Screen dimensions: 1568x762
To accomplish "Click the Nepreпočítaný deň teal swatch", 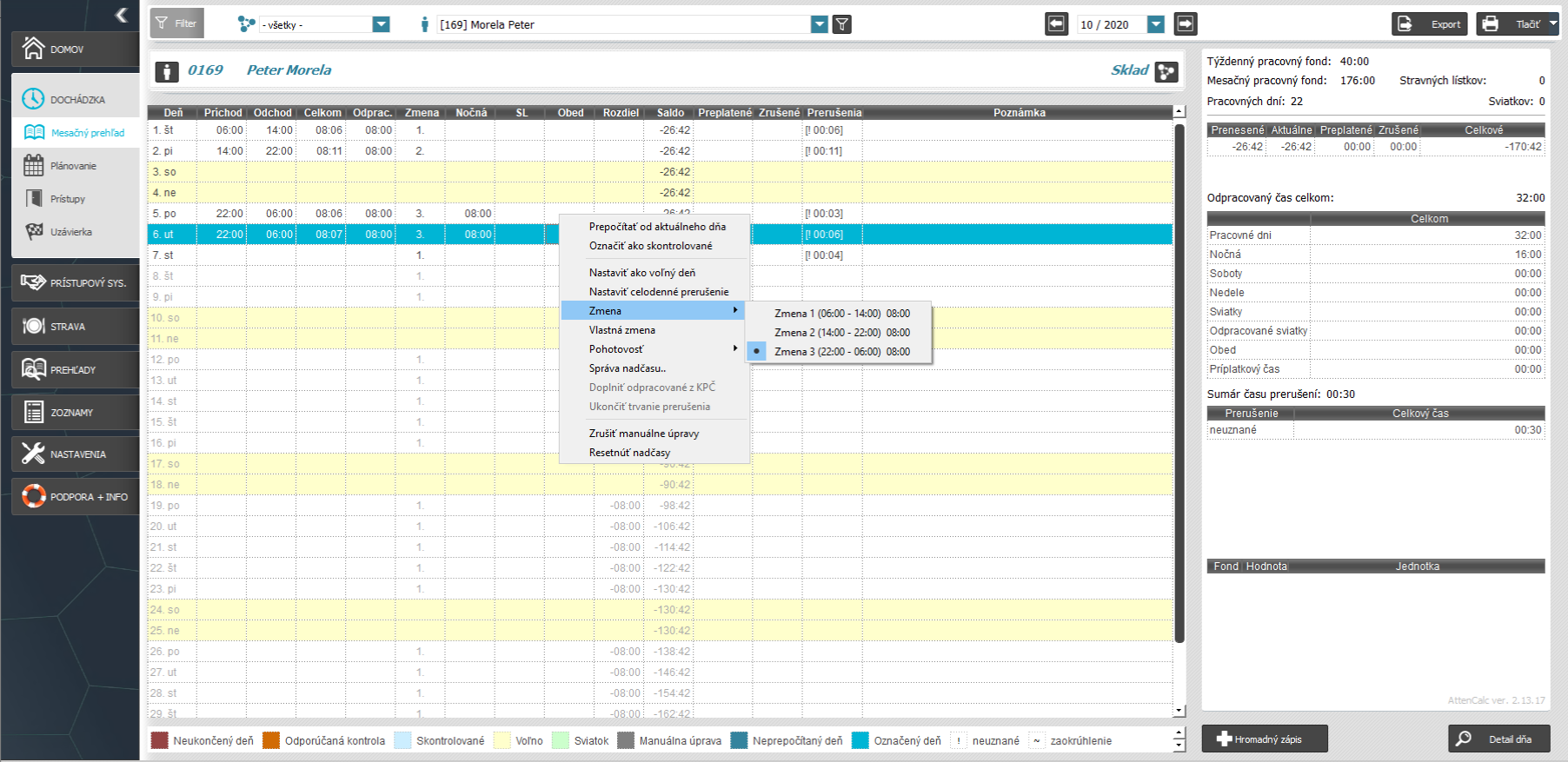I will point(740,740).
